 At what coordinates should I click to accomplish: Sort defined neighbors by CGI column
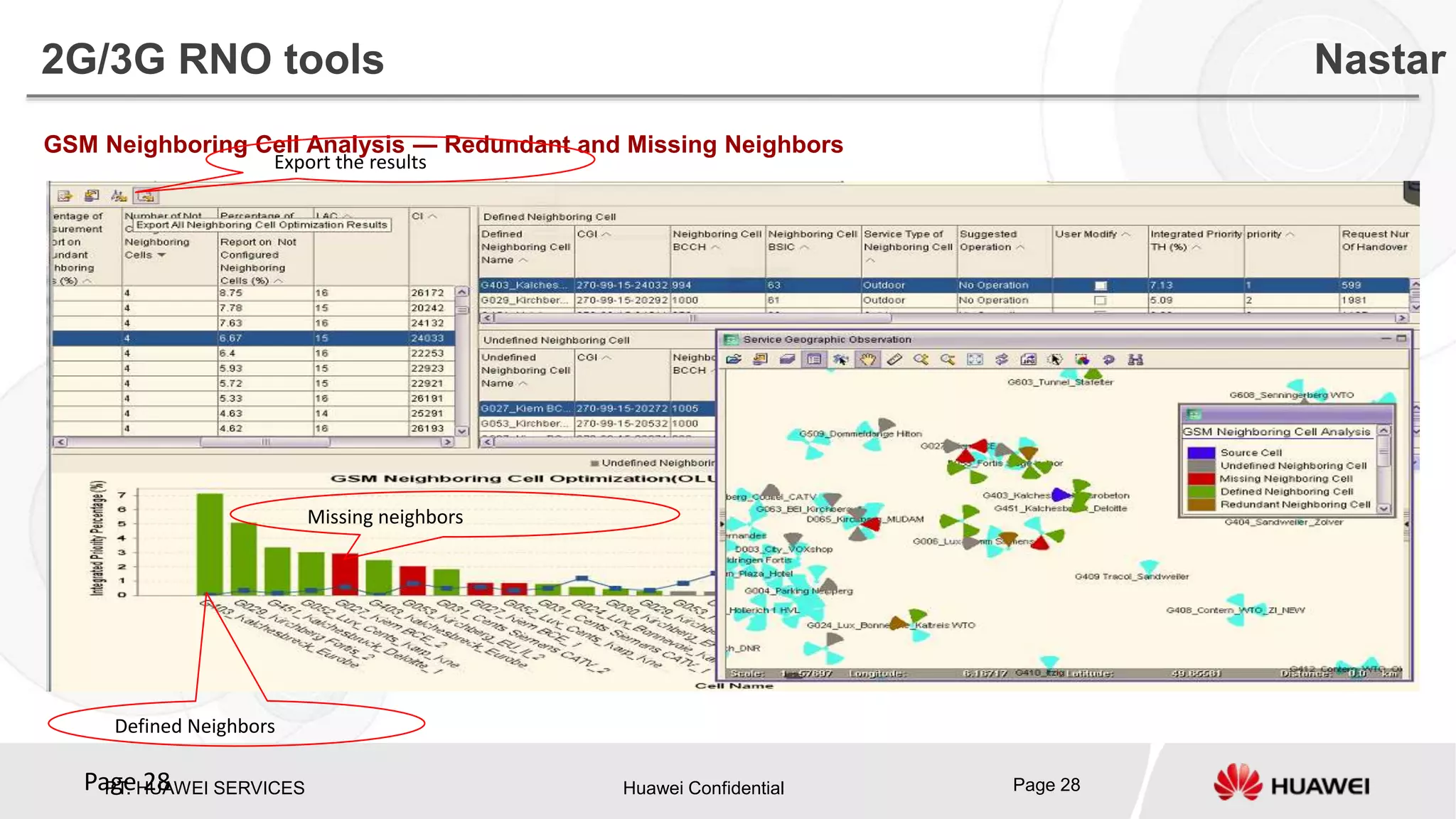[x=594, y=234]
